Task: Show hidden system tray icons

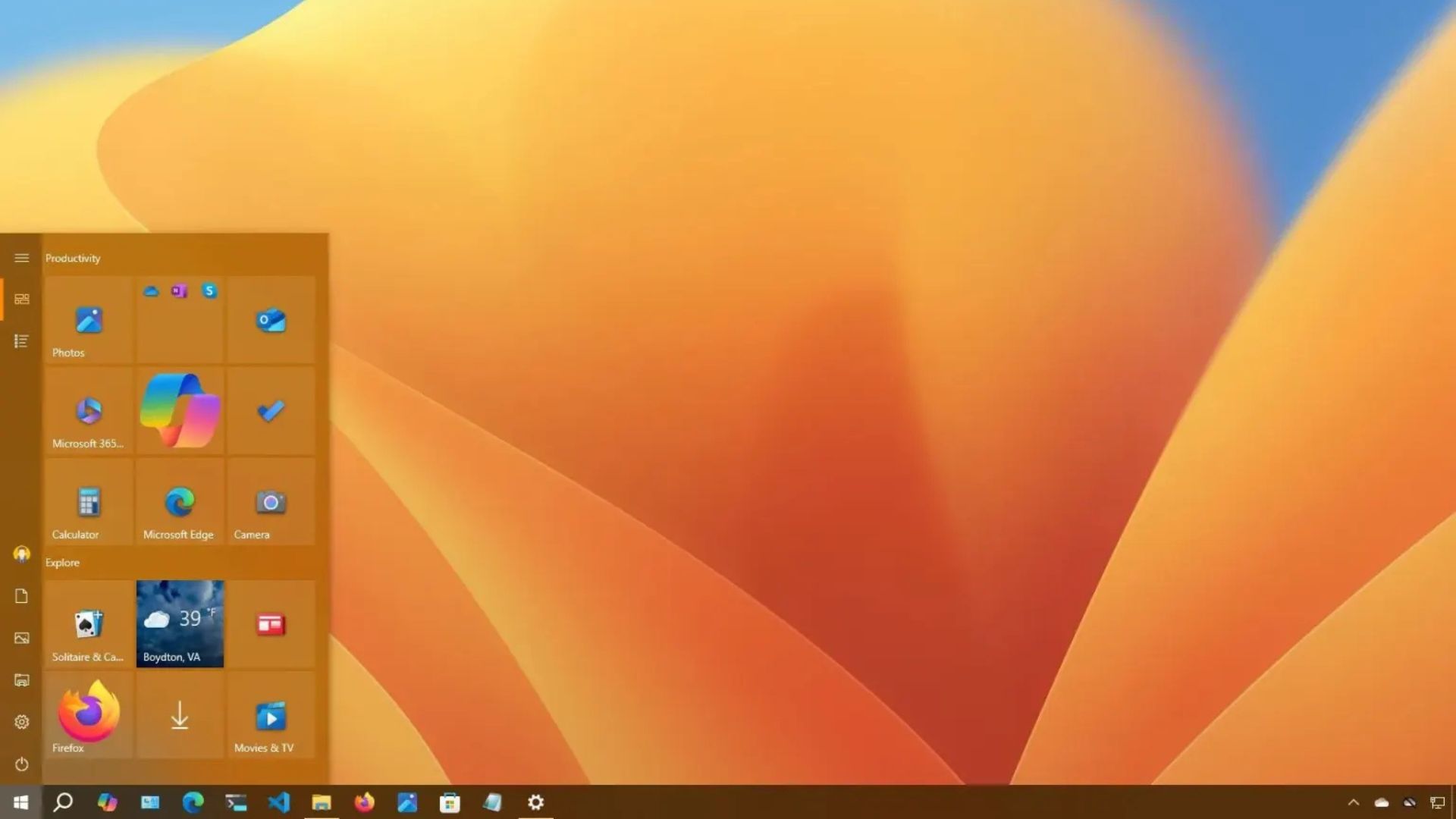Action: click(x=1353, y=802)
